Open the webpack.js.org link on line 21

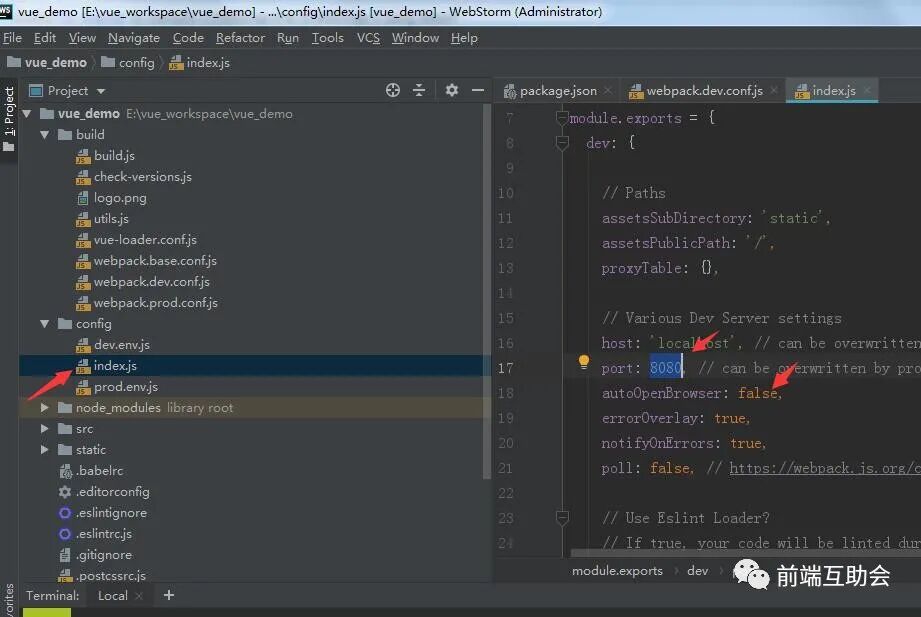pyautogui.click(x=825, y=468)
